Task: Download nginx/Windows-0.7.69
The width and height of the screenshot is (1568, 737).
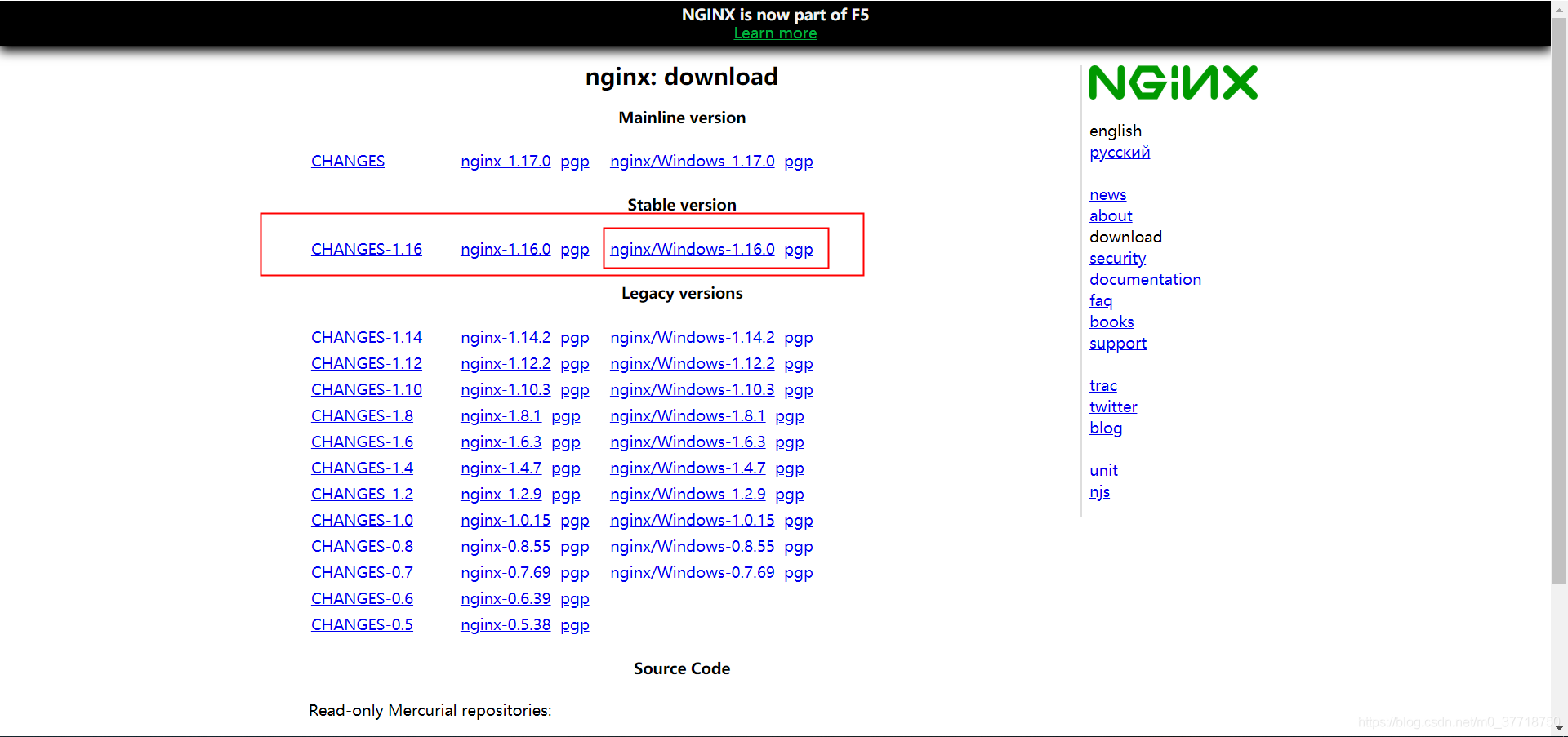Action: click(693, 572)
